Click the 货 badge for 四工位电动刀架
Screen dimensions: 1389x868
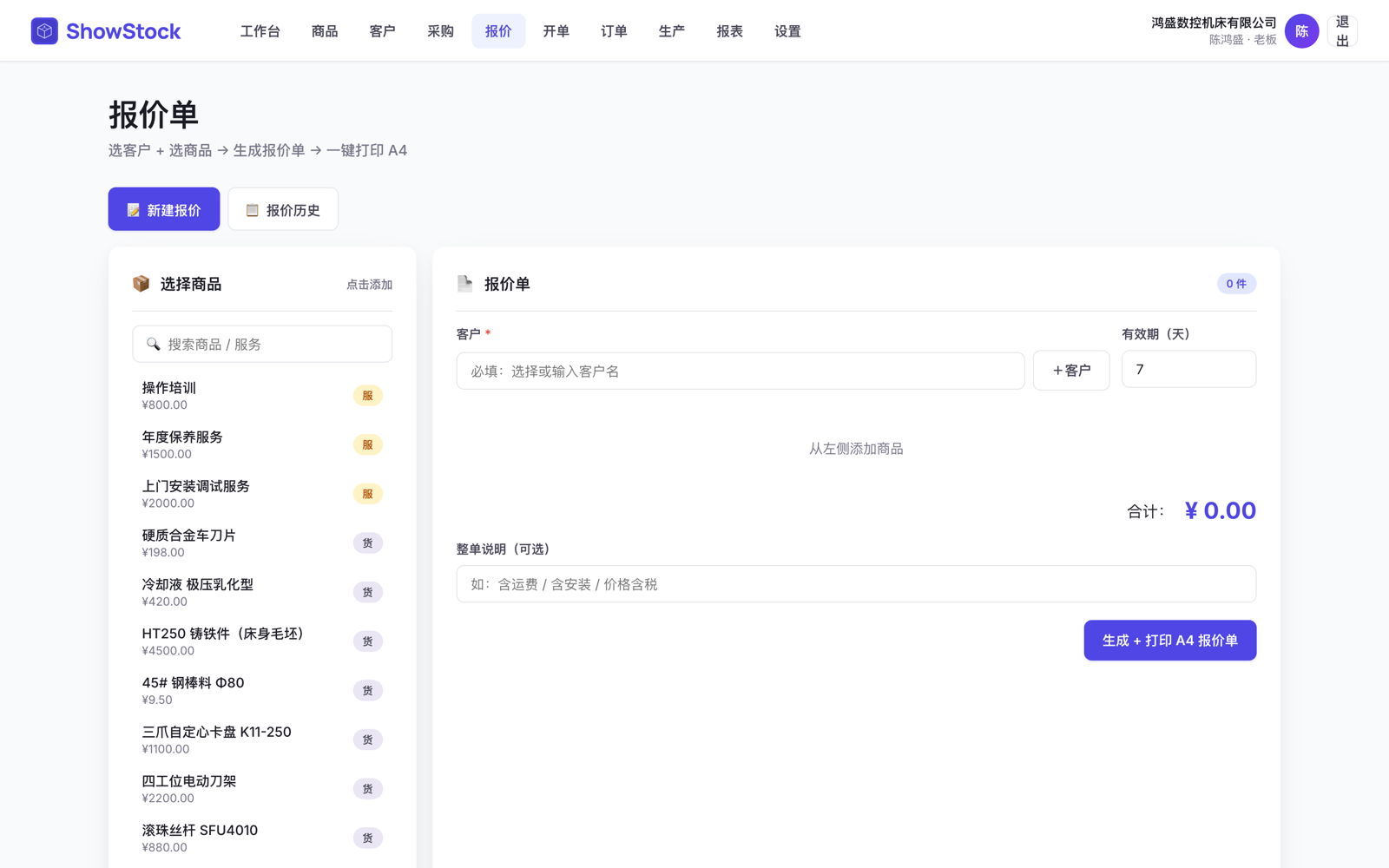367,789
